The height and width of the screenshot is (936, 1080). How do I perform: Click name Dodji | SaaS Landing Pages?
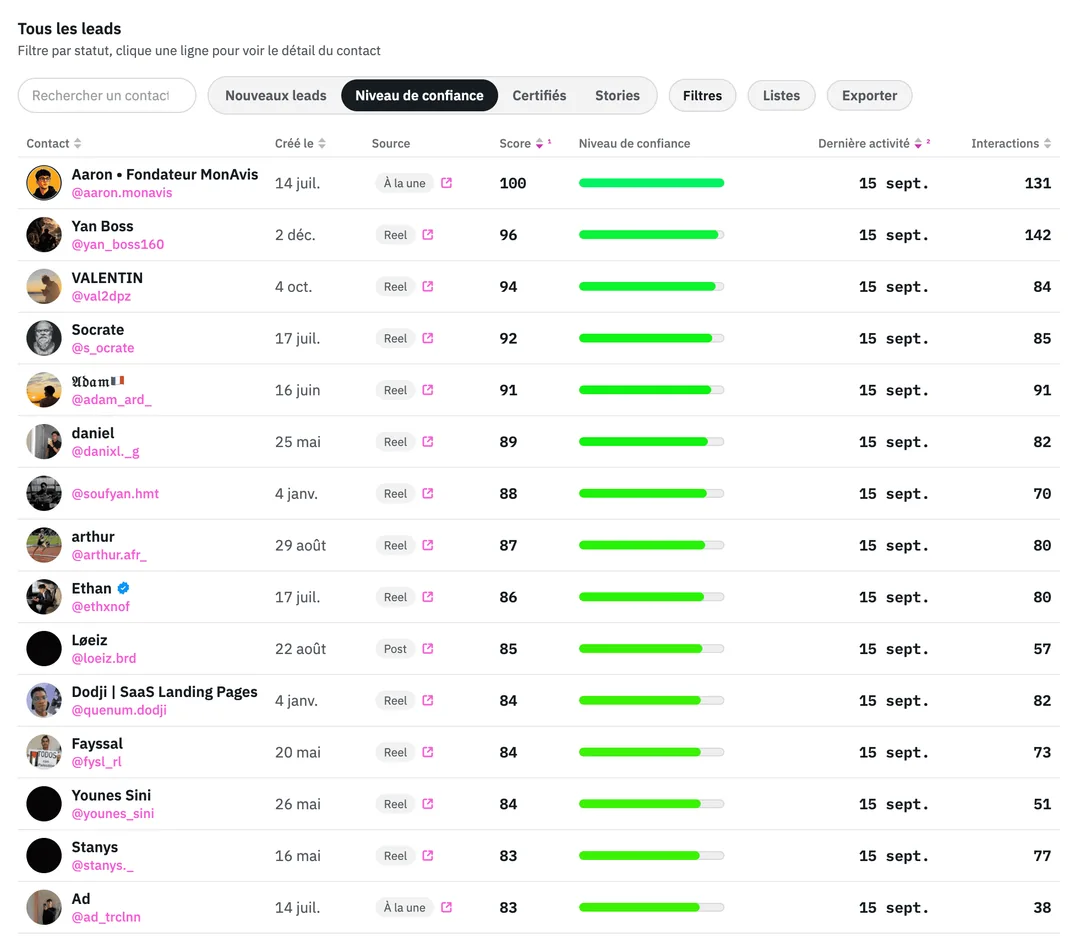165,691
